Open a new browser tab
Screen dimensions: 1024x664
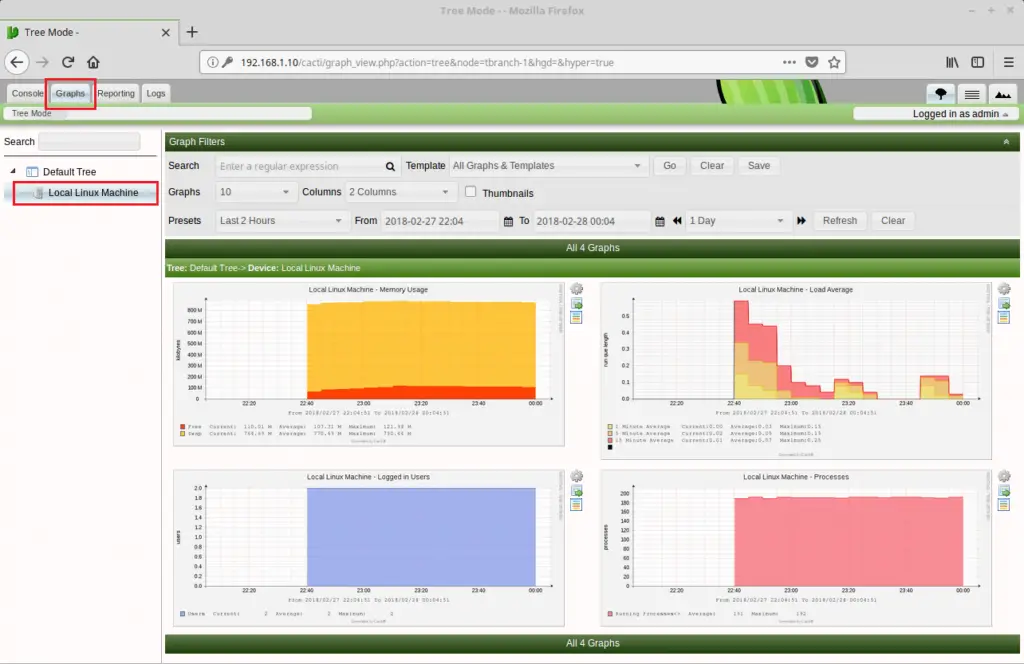tap(192, 32)
